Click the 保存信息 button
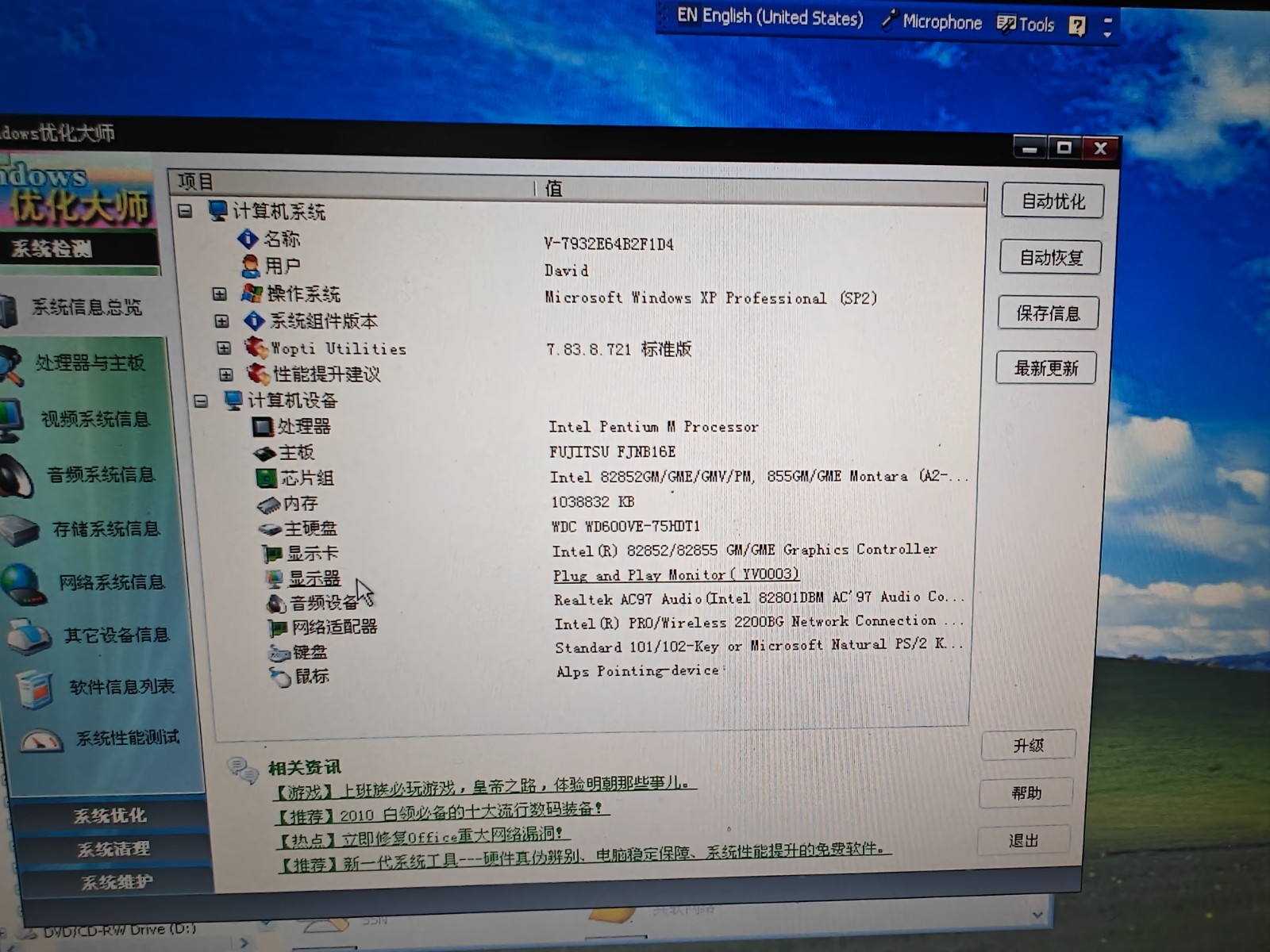1270x952 pixels. [1049, 313]
